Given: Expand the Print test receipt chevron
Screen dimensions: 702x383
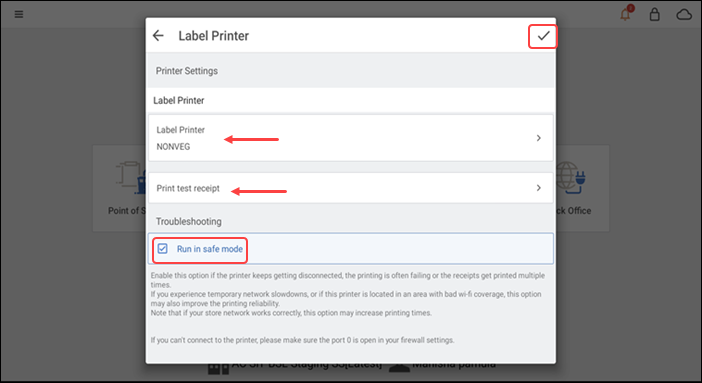Looking at the screenshot, I should point(539,188).
